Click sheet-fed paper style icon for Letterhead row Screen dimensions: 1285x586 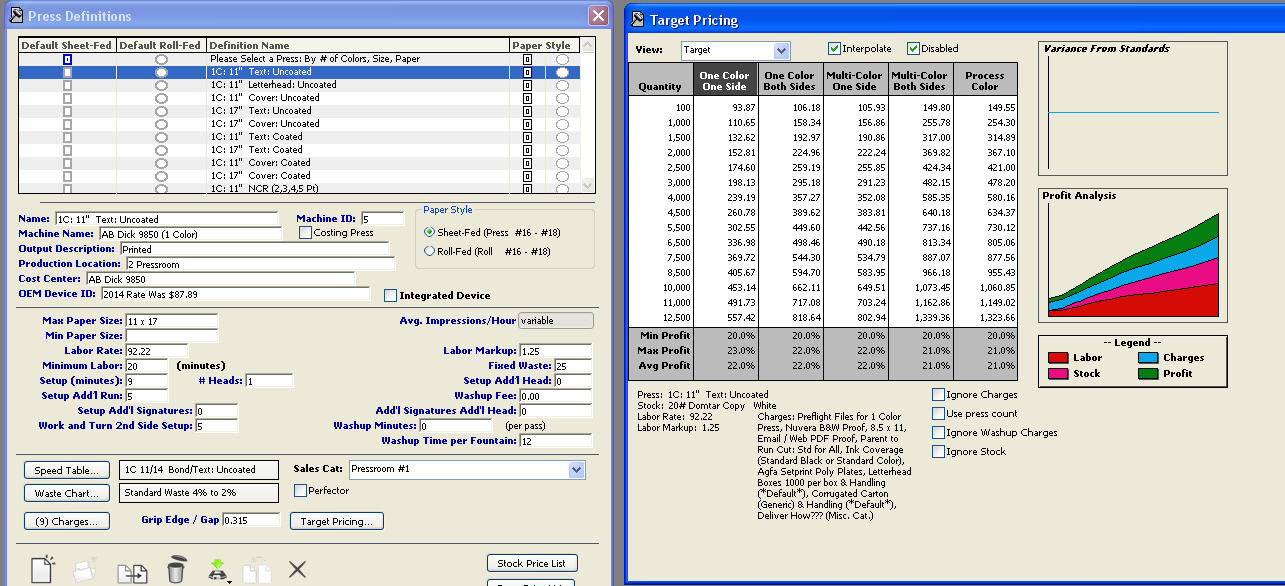[527, 85]
